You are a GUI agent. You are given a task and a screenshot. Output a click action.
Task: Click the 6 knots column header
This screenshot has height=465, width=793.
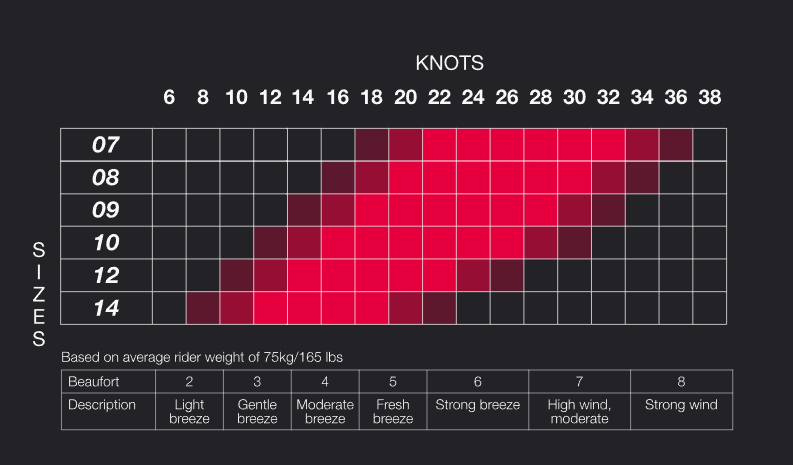(x=169, y=98)
